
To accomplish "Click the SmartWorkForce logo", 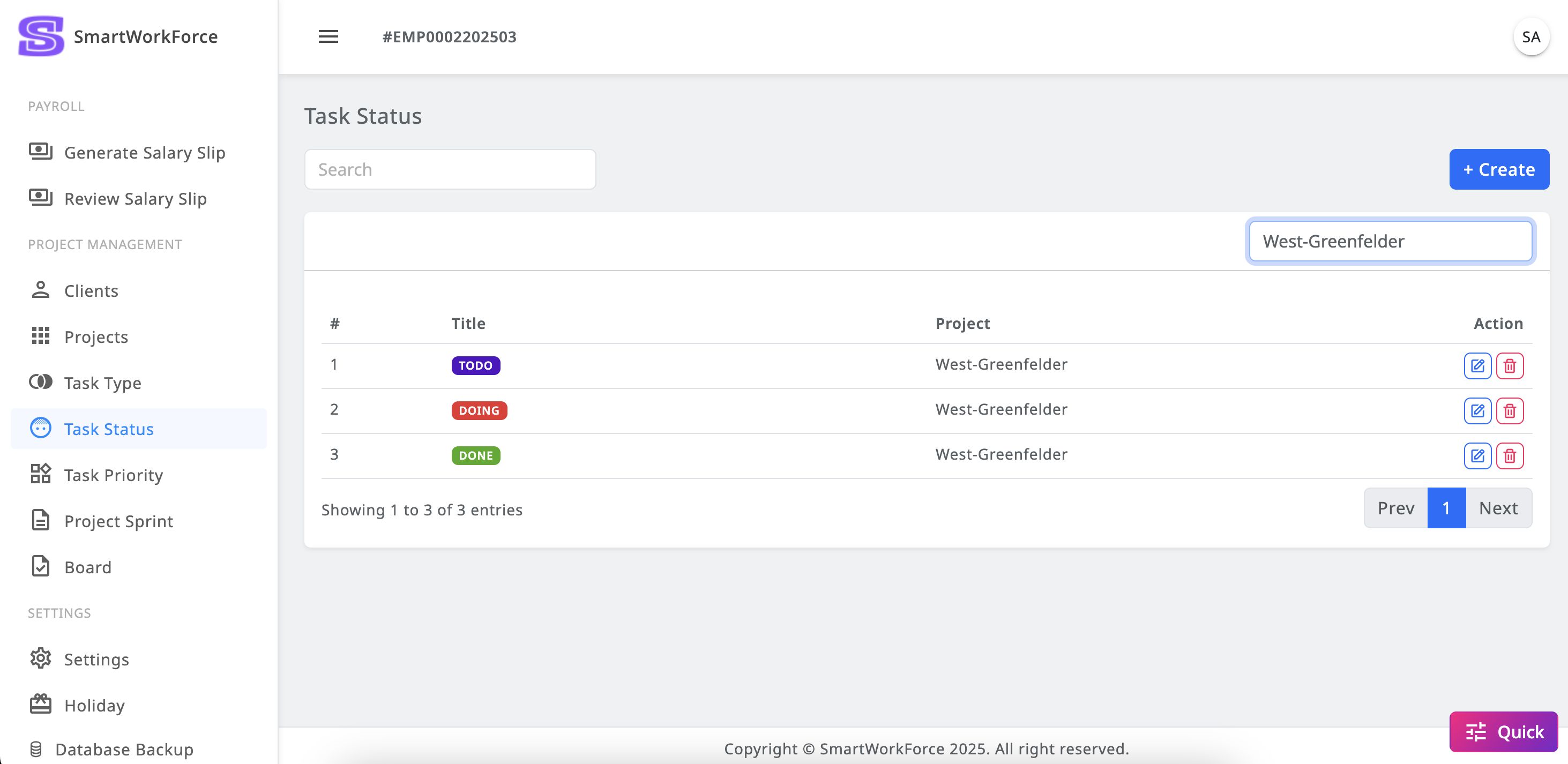I will [41, 36].
